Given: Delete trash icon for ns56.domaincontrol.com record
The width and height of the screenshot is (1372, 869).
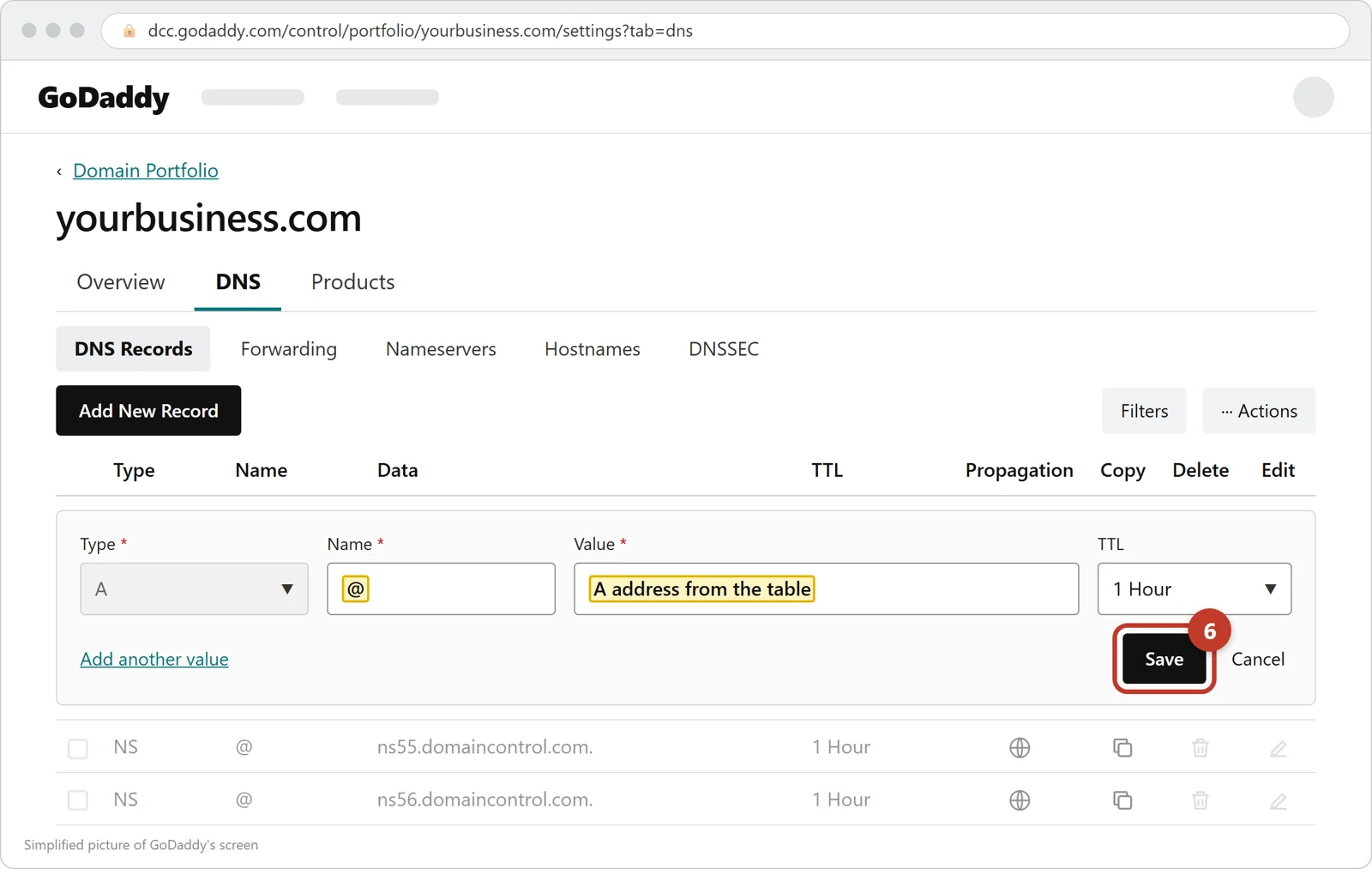Looking at the screenshot, I should (x=1200, y=800).
